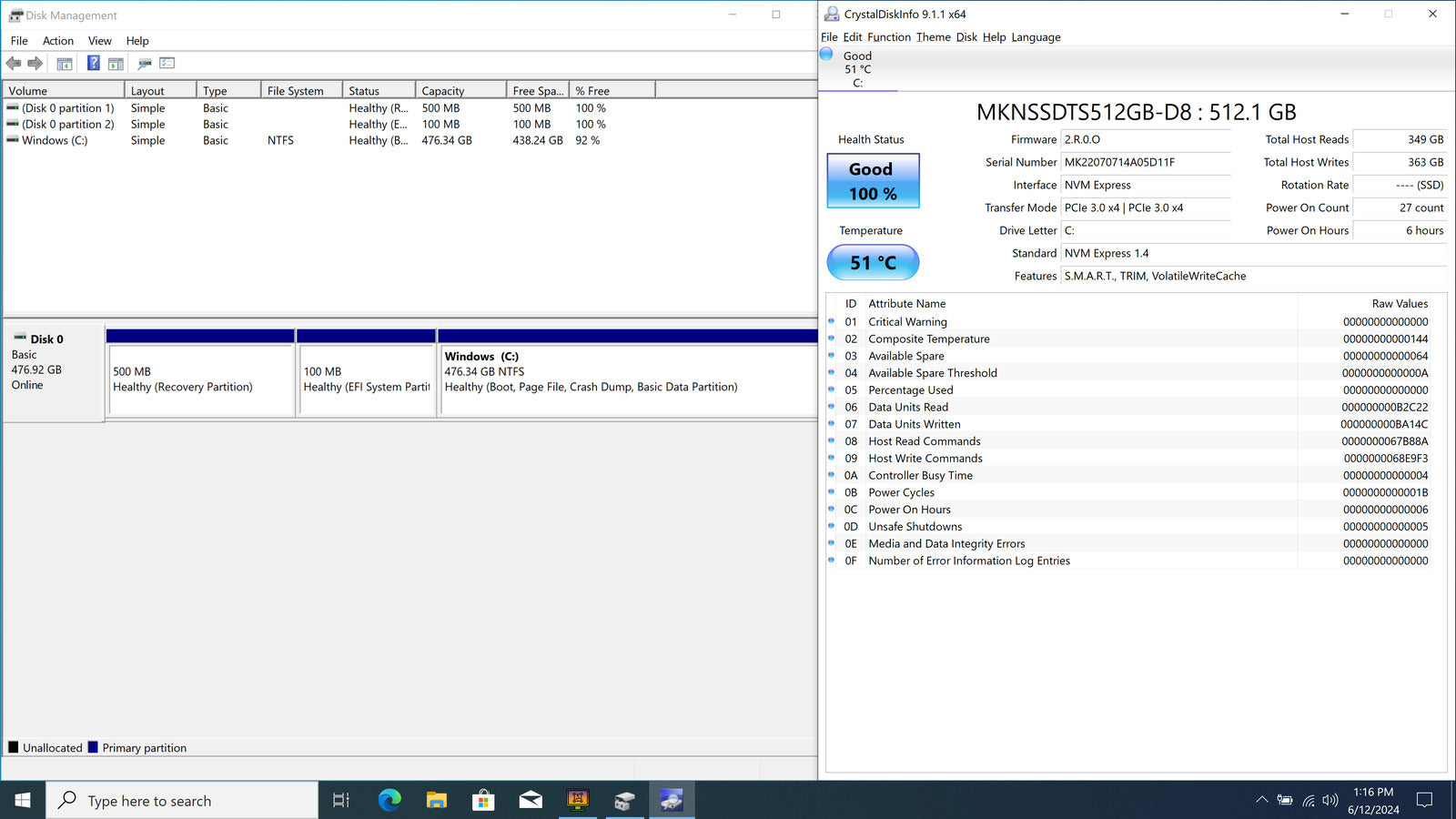Click the status dot beside Unsafe Shutdowns
1456x819 pixels.
point(831,526)
